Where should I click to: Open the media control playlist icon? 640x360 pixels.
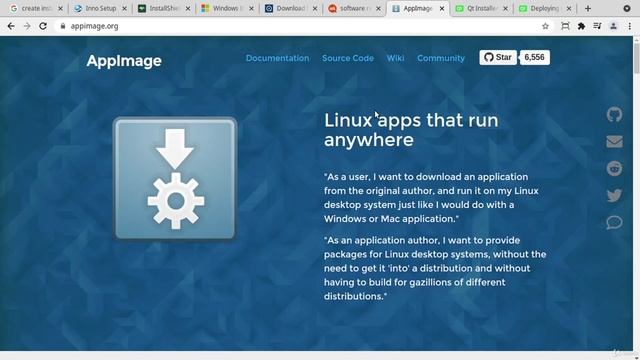coord(597,26)
